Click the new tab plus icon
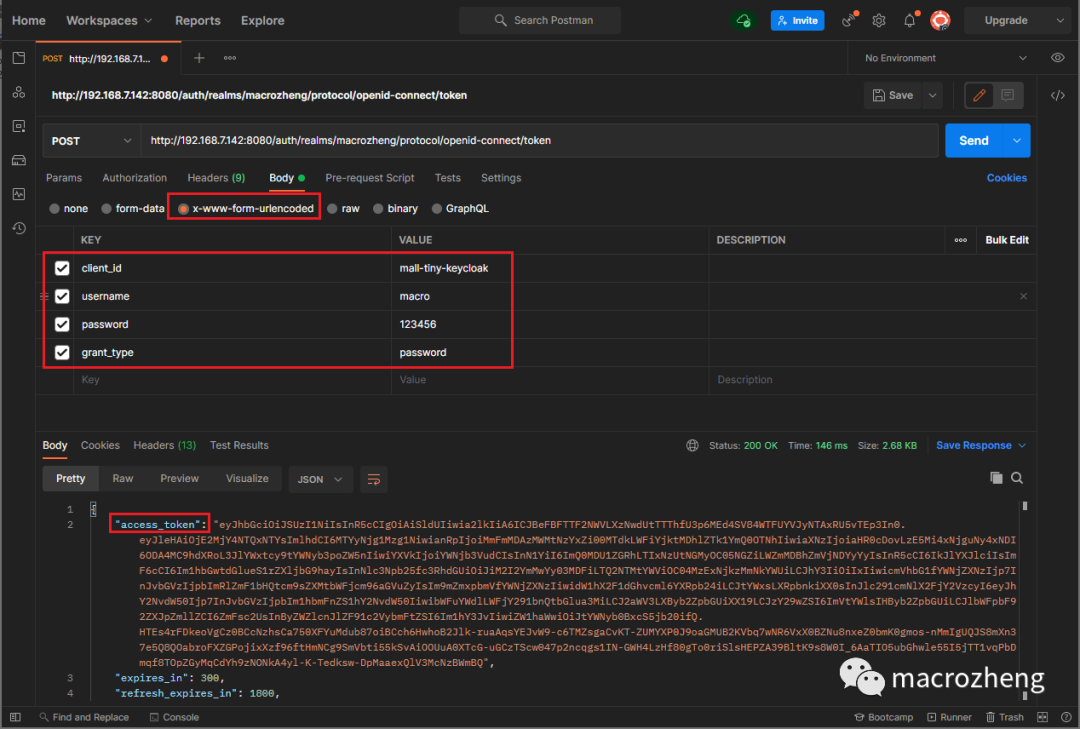Image resolution: width=1080 pixels, height=729 pixels. tap(199, 58)
